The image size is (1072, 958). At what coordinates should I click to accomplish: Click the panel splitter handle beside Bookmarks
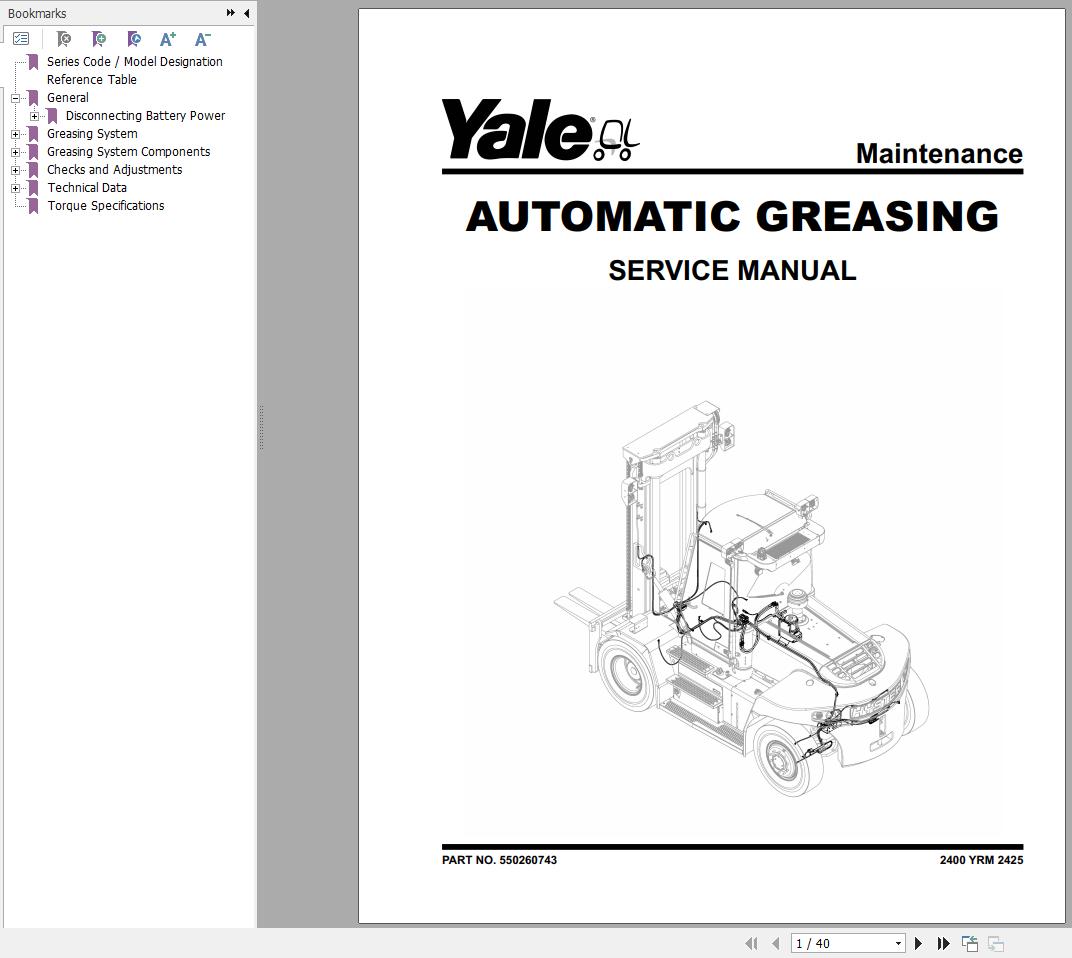(261, 427)
